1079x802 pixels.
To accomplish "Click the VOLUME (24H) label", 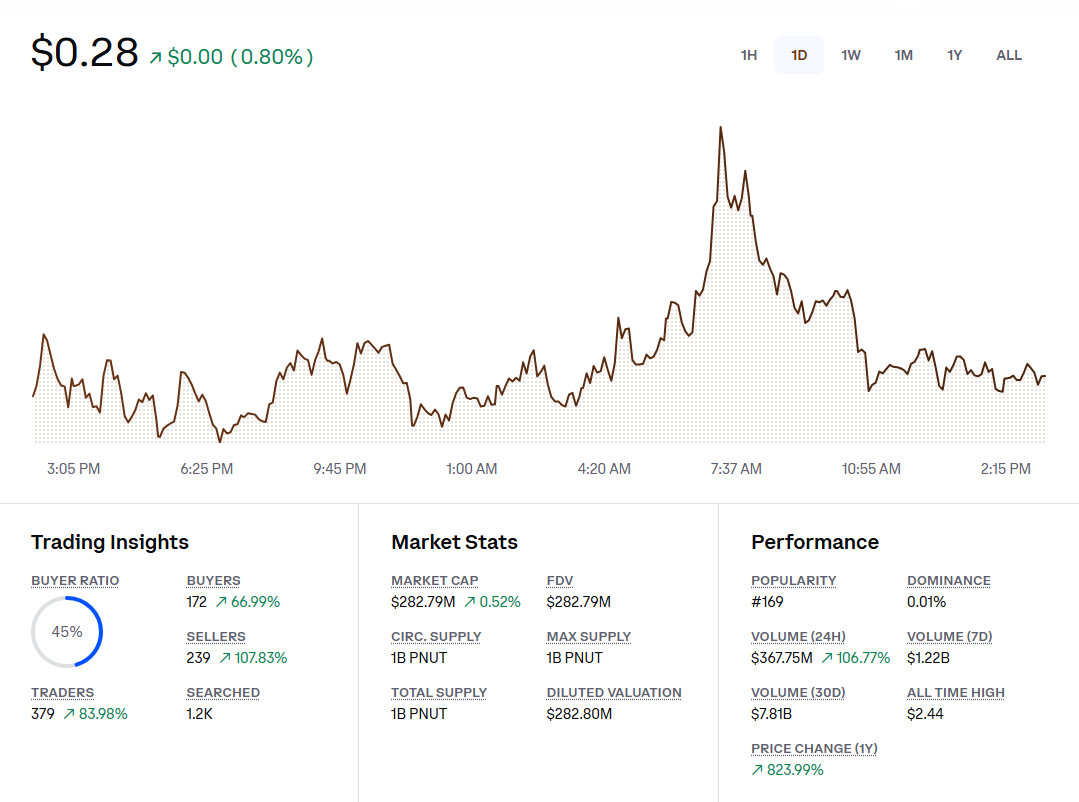I will pyautogui.click(x=798, y=636).
